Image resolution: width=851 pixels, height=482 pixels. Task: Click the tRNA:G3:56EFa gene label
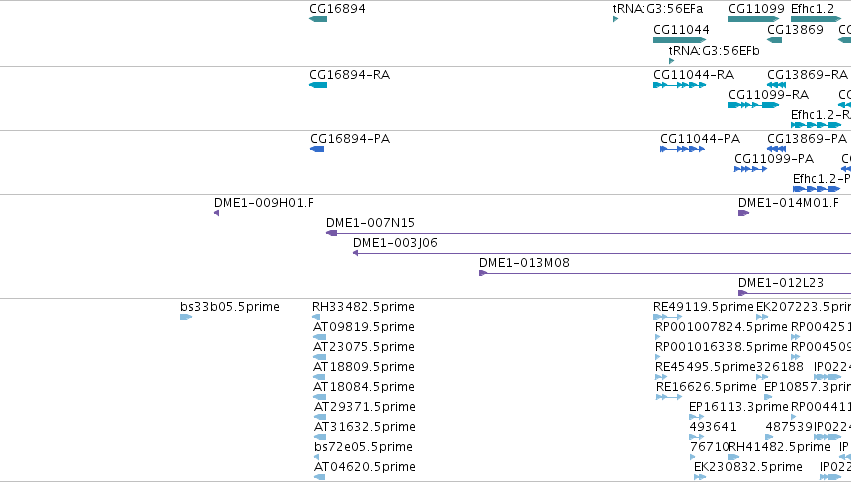click(x=658, y=9)
